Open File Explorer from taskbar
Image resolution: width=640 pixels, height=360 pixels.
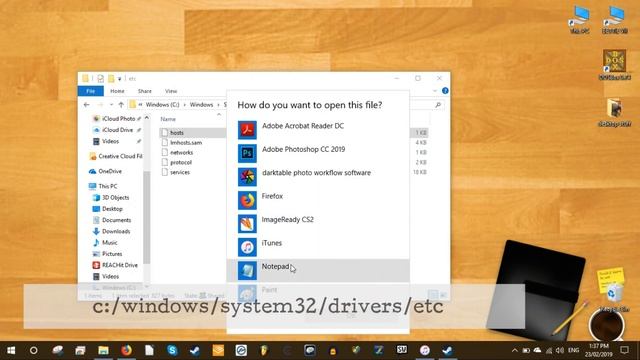103,350
